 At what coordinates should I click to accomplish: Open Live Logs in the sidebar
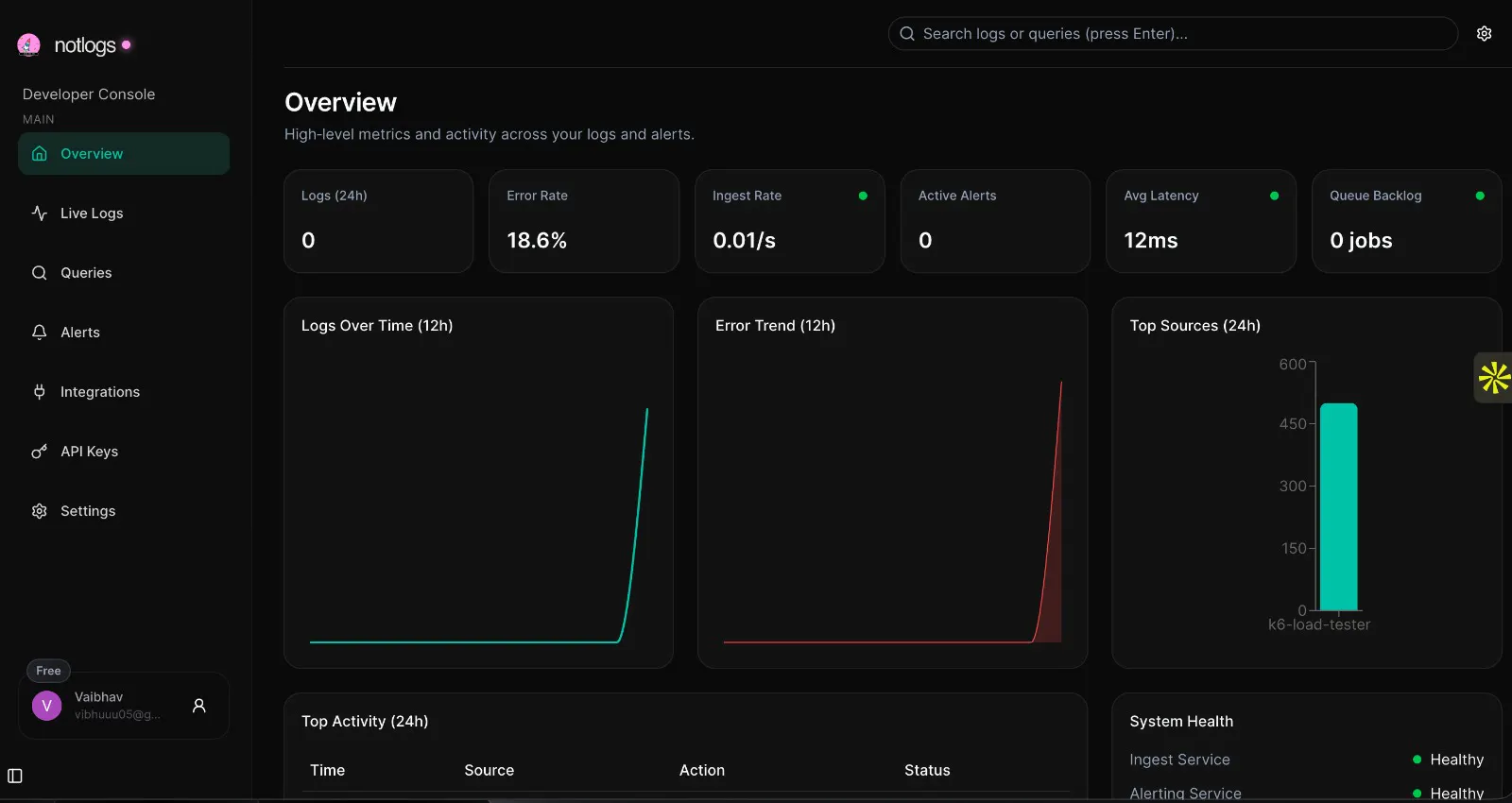tap(124, 213)
